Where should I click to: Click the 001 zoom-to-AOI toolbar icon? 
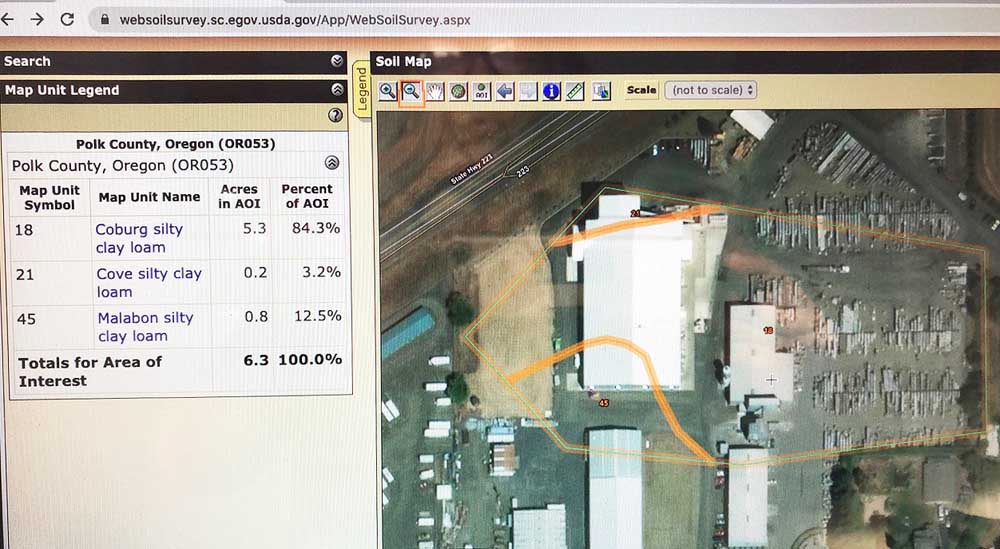point(481,91)
